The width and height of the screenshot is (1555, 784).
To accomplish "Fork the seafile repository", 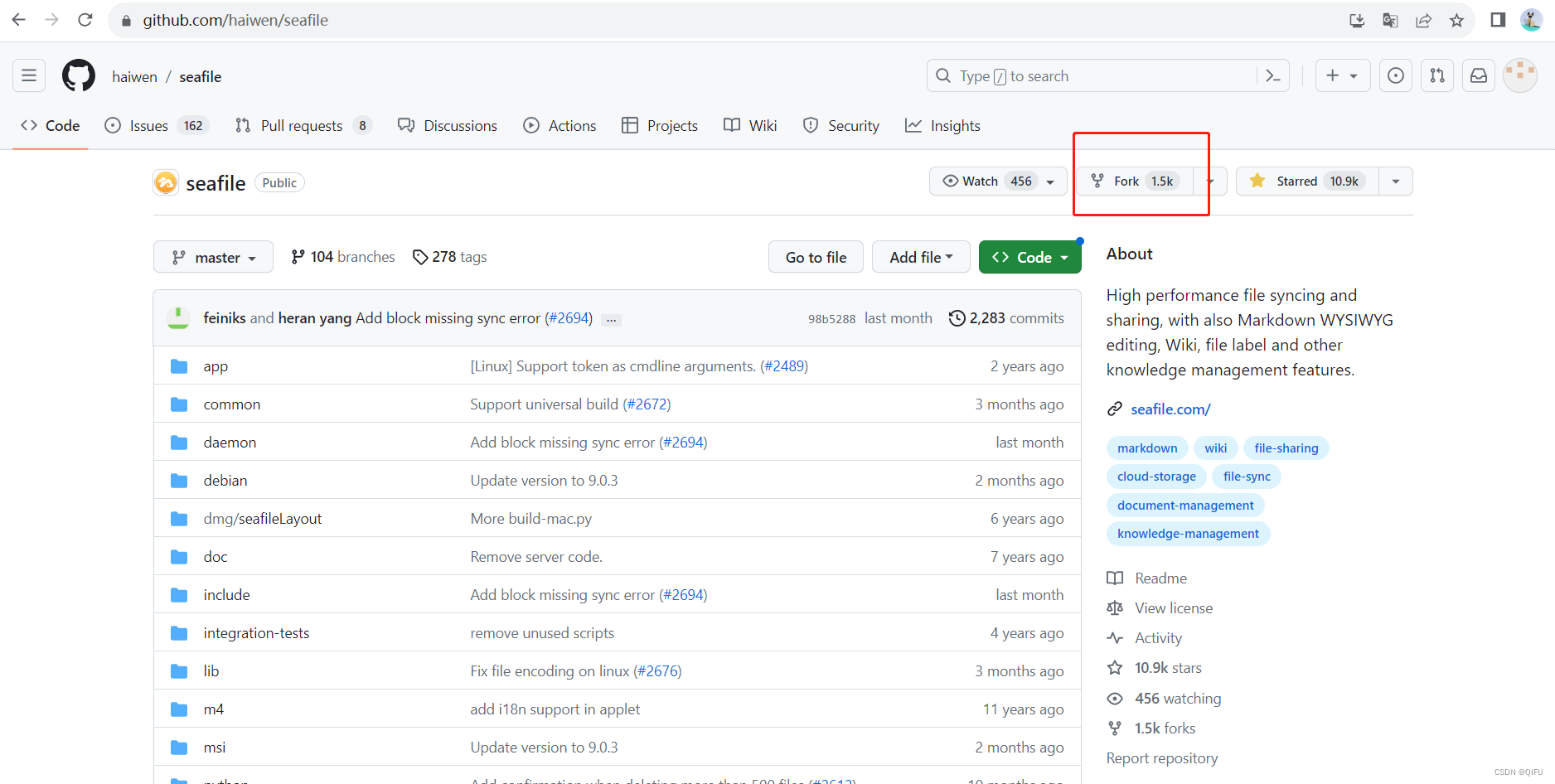I will pos(1134,181).
